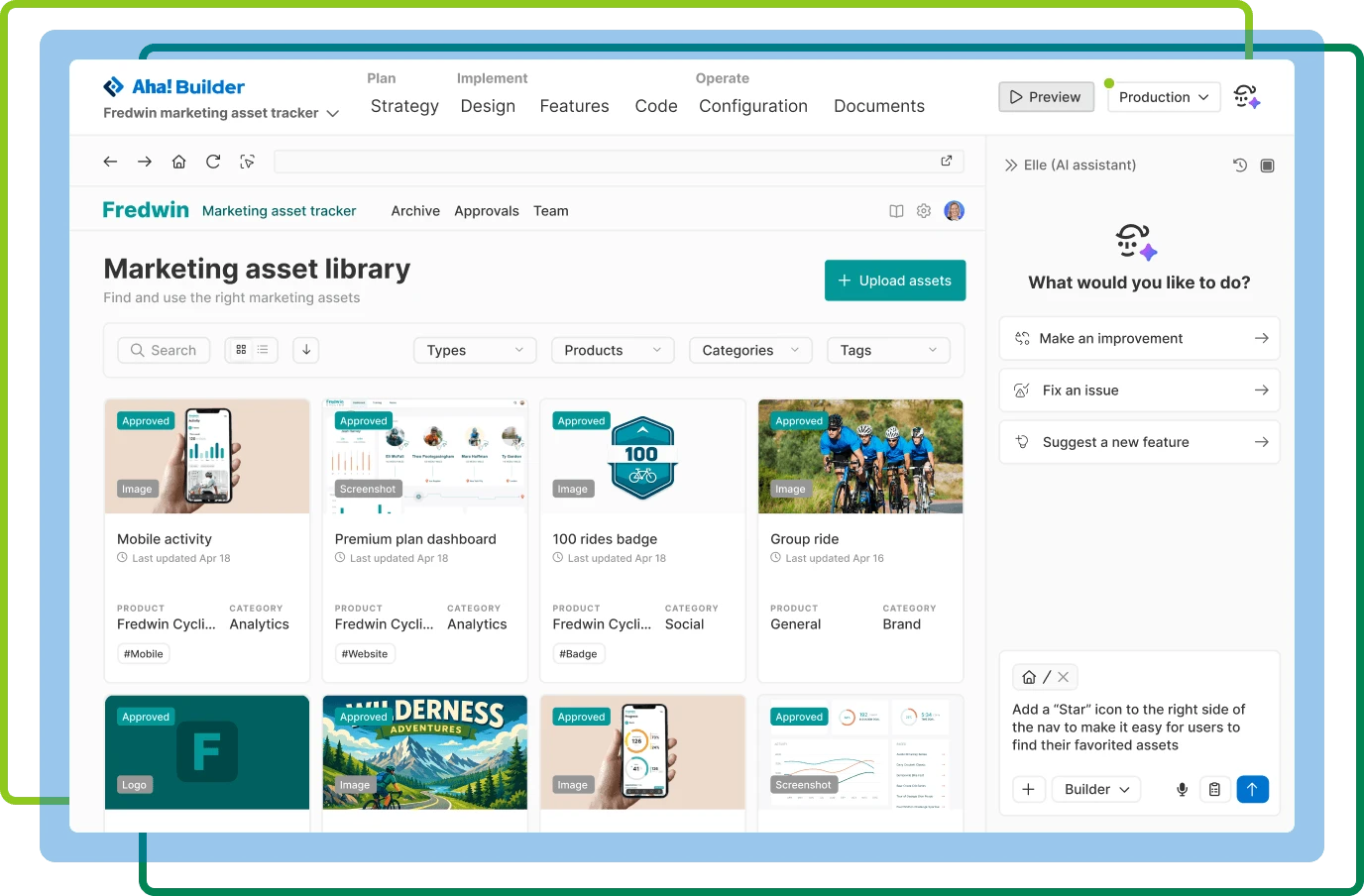Open Elle's chat history using the clock icon
Screen dimensions: 1364x896
1239,165
